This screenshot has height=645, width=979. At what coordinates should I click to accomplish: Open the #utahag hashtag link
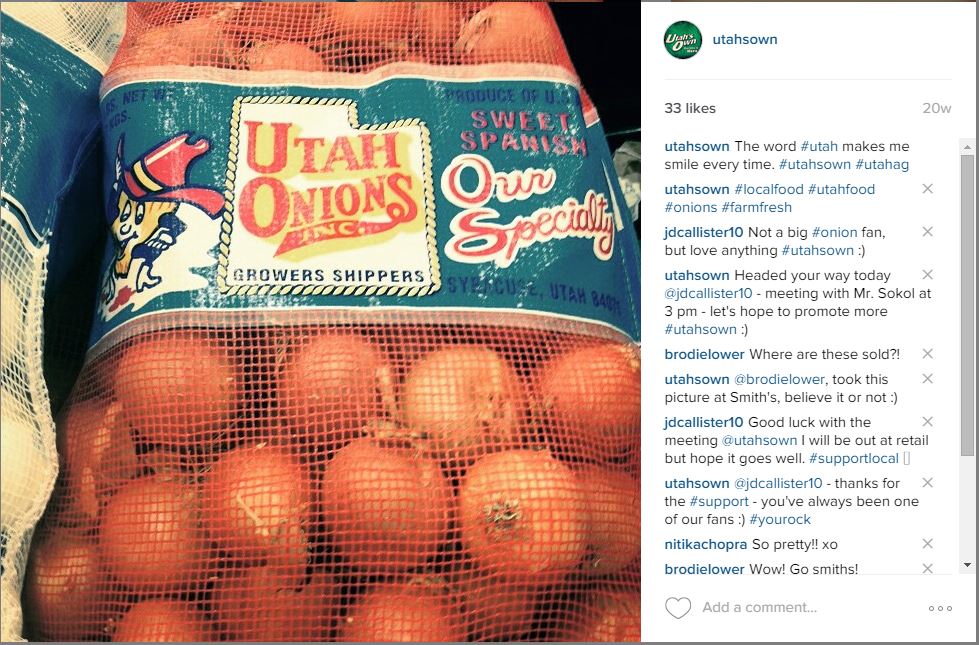[x=882, y=164]
